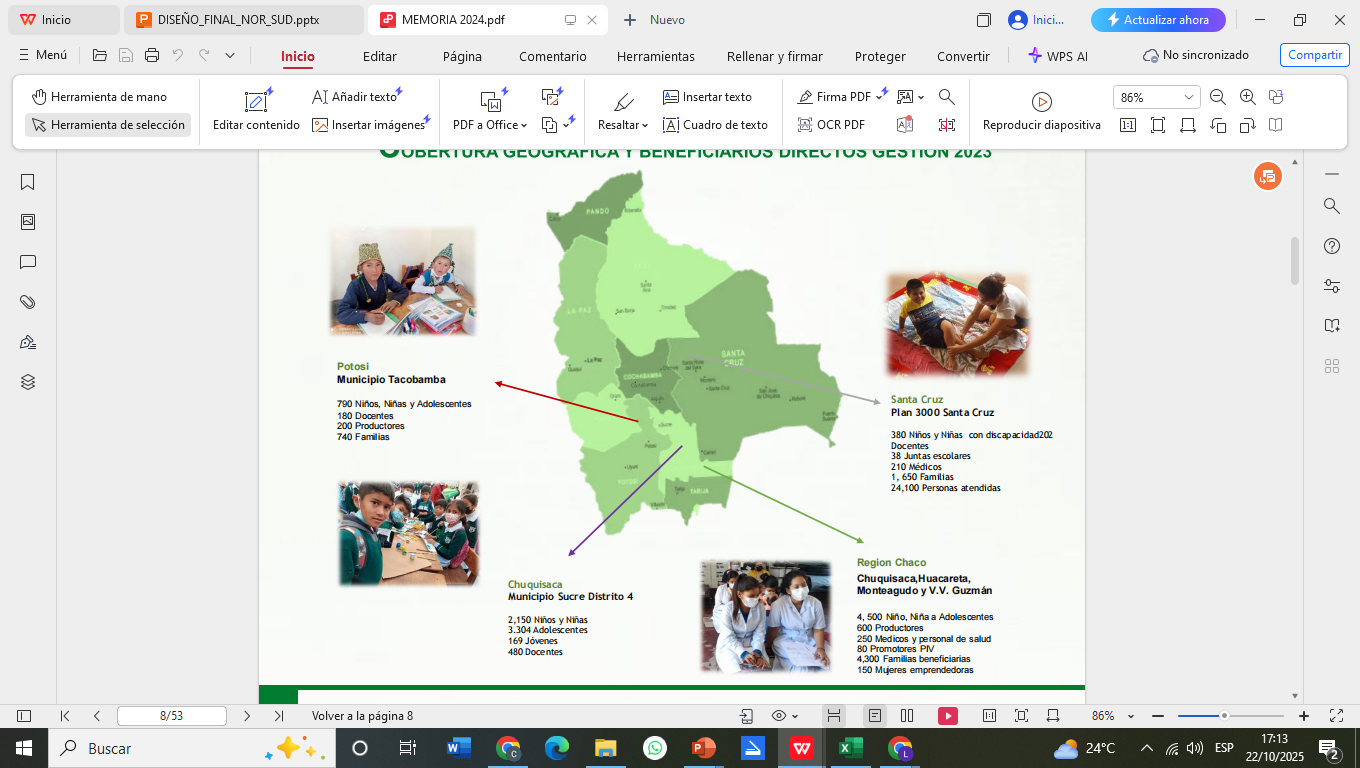The height and width of the screenshot is (768, 1360).
Task: Expand the Resaltar highlight dropdown
Action: (623, 125)
